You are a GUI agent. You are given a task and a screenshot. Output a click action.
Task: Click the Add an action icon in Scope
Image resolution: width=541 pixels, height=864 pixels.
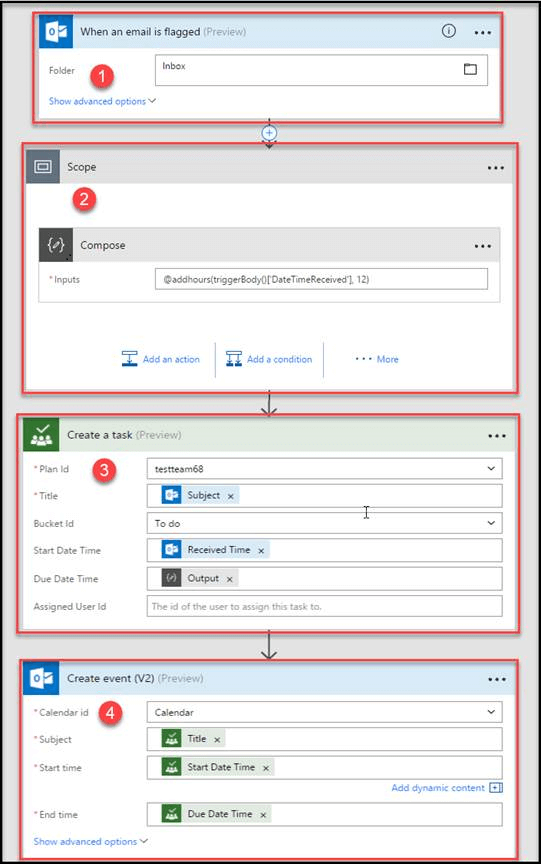tap(129, 359)
